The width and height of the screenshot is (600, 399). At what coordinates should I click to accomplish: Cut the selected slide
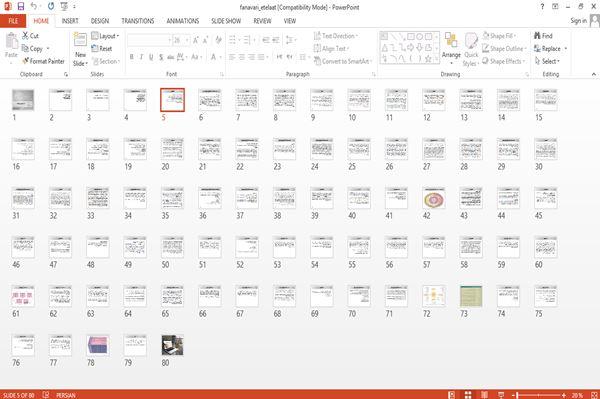(x=30, y=36)
